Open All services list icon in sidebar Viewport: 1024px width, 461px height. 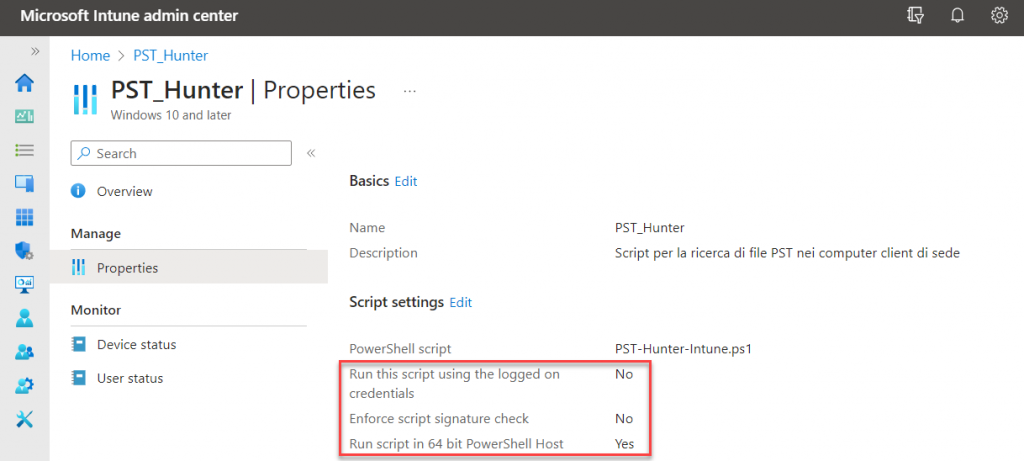pyautogui.click(x=24, y=150)
